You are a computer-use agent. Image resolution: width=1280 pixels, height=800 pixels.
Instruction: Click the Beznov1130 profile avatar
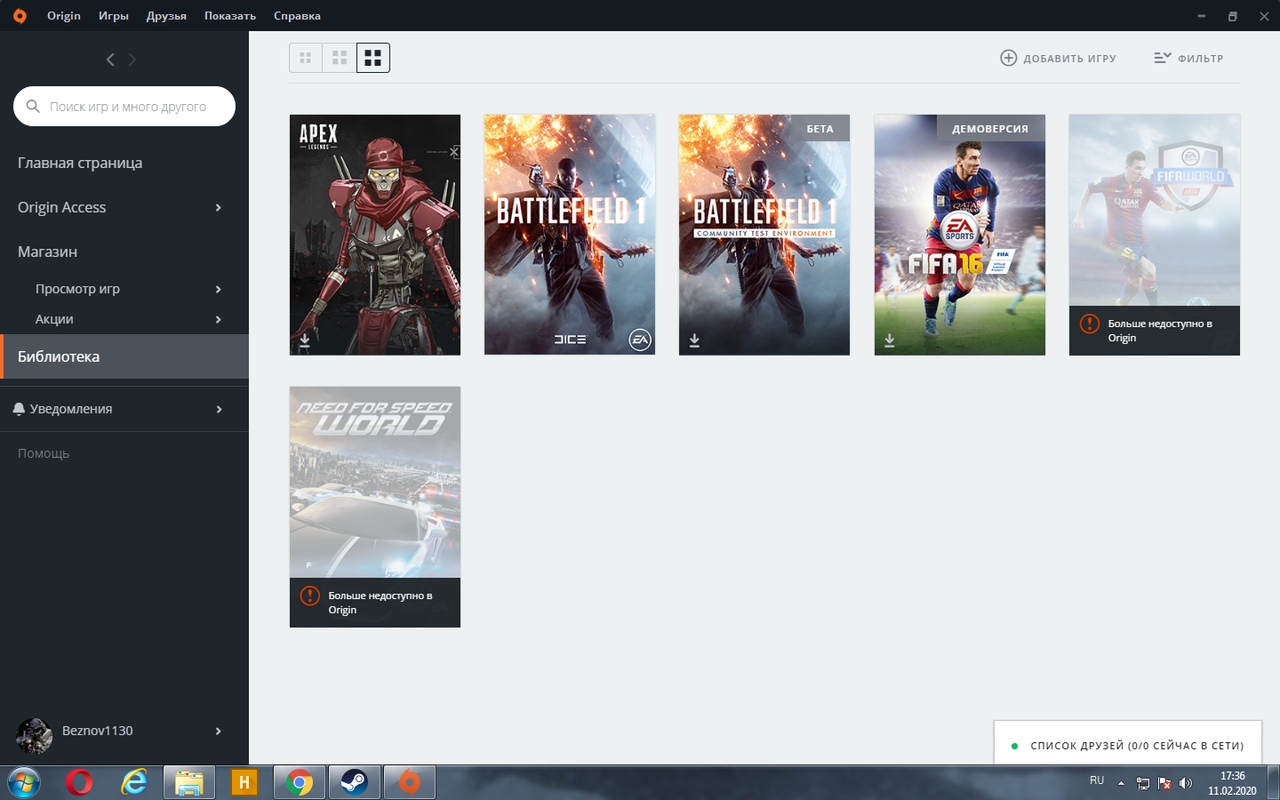35,736
